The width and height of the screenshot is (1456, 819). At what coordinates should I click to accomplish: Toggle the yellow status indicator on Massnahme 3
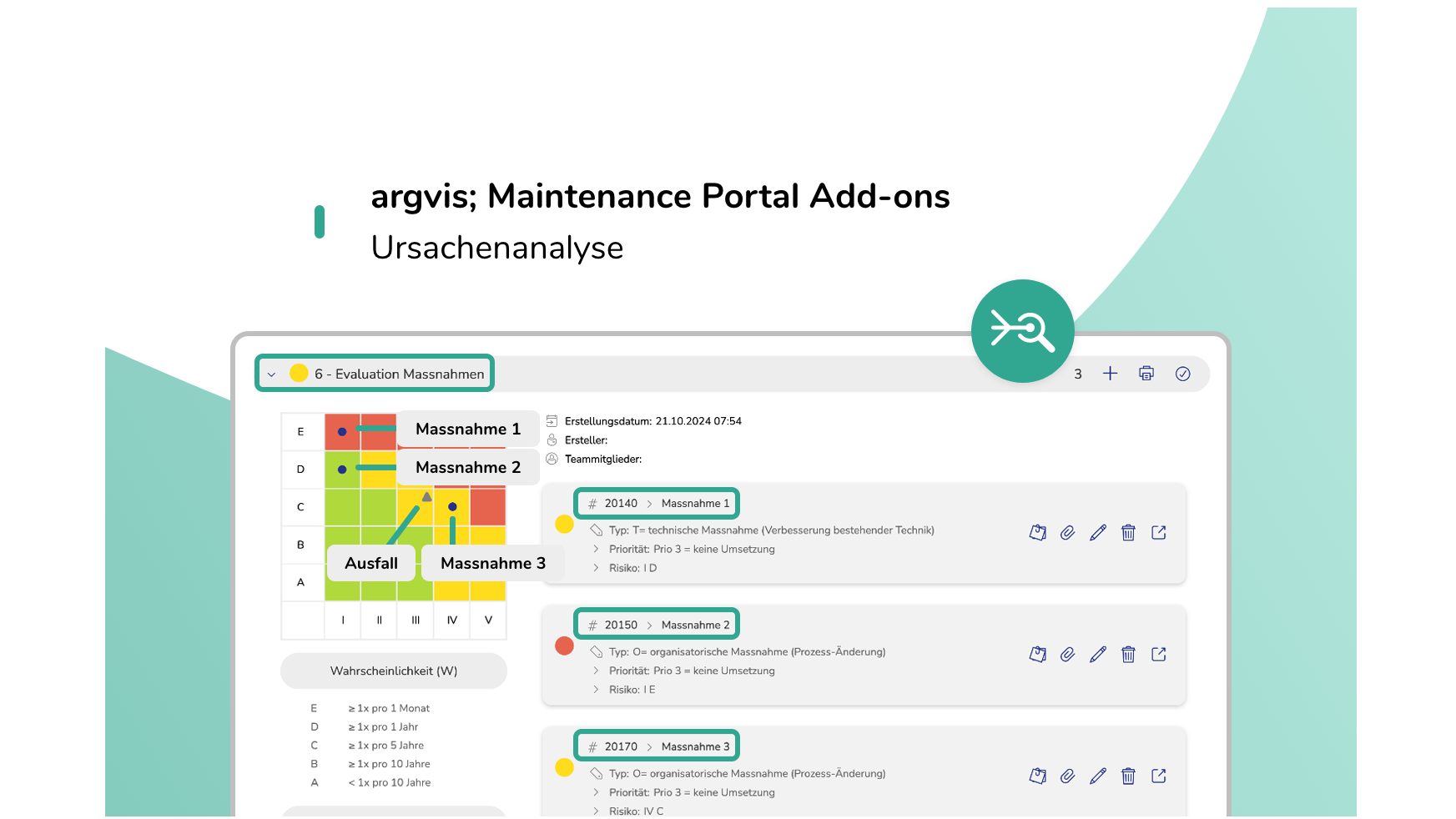tap(564, 767)
